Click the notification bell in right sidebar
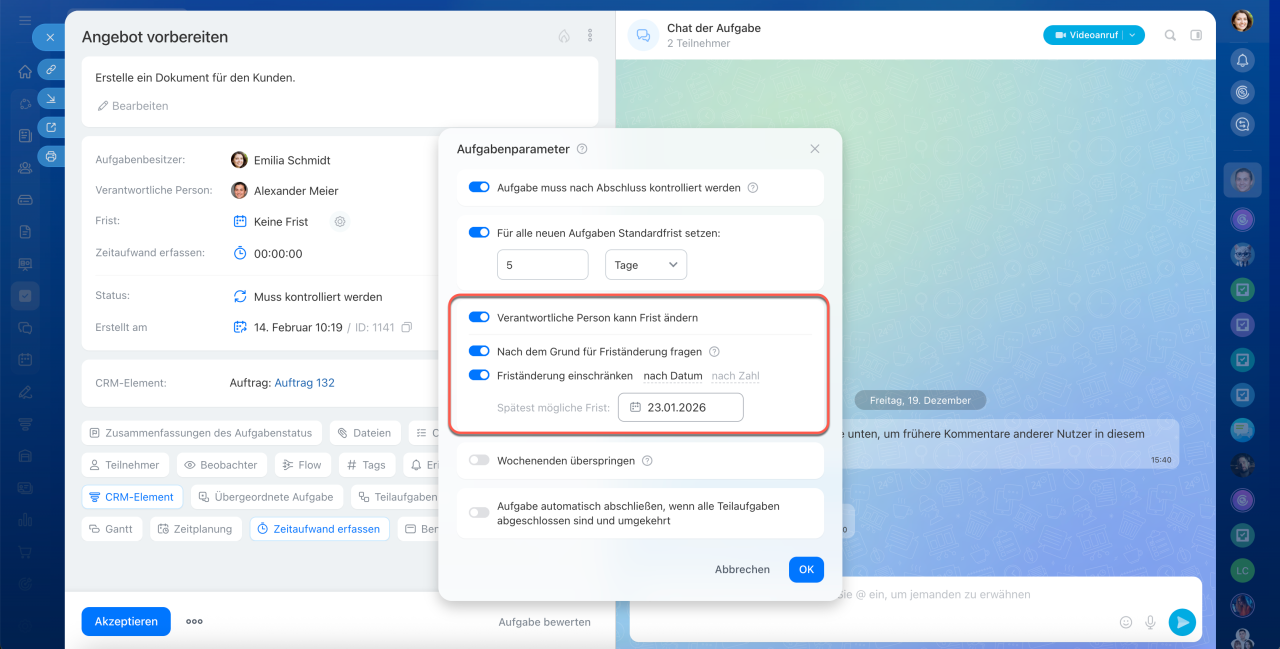1280x649 pixels. 1242,60
